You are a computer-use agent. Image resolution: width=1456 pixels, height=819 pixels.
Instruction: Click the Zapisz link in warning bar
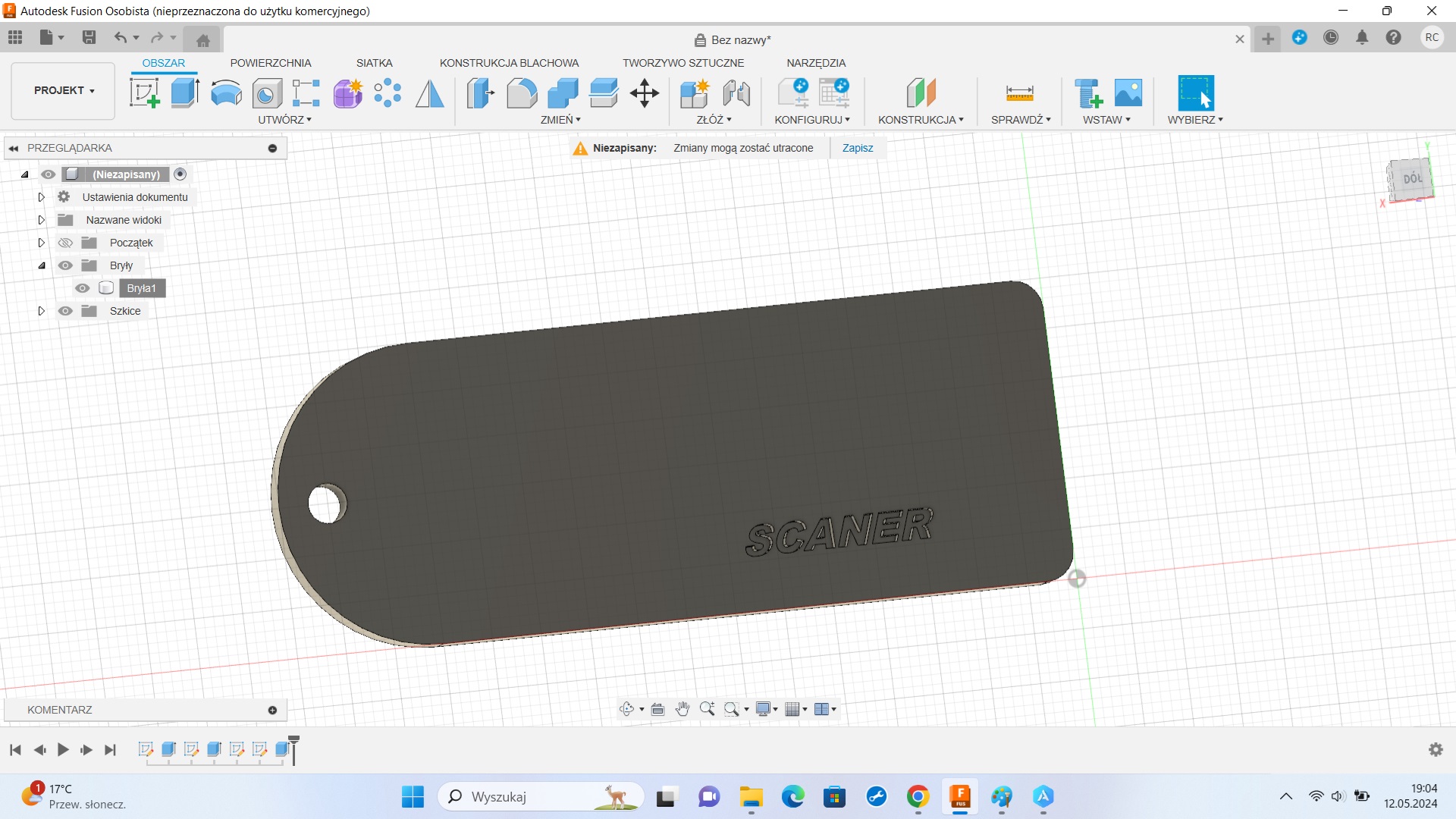coord(857,148)
